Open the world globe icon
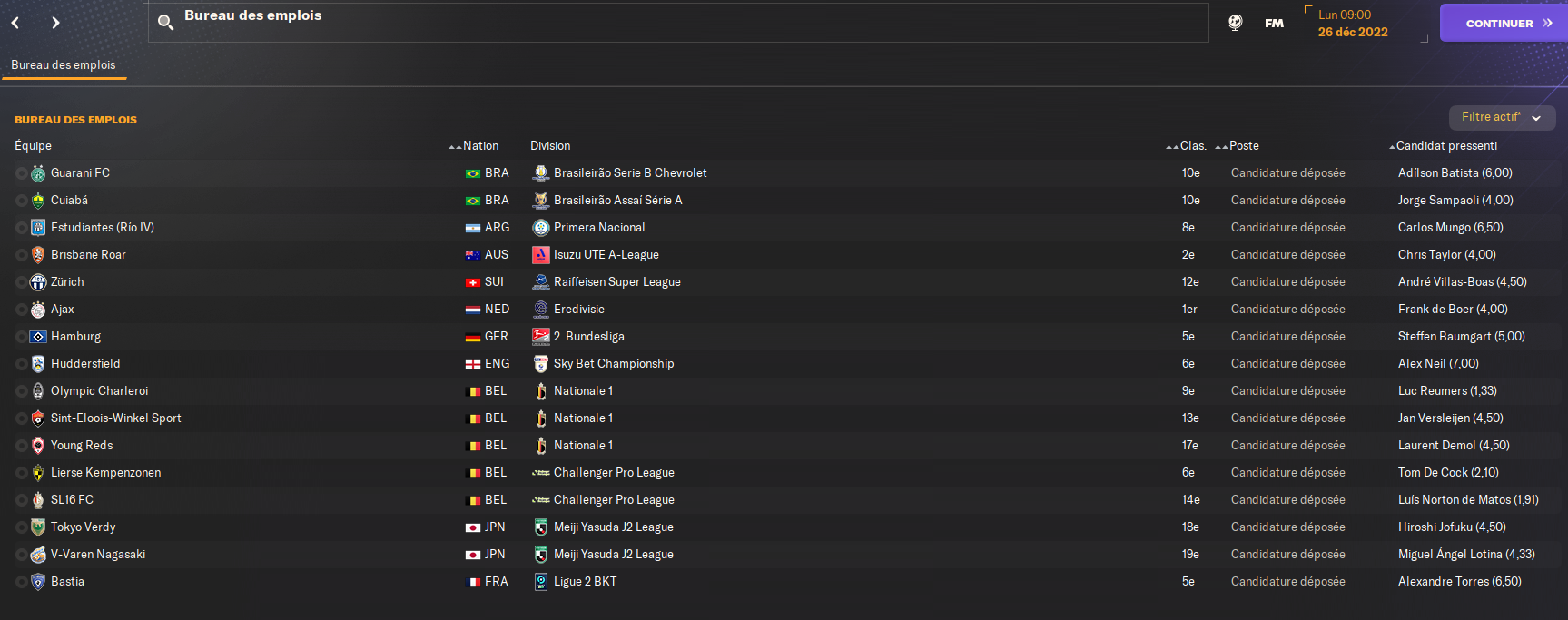The image size is (1568, 620). pos(1235,23)
